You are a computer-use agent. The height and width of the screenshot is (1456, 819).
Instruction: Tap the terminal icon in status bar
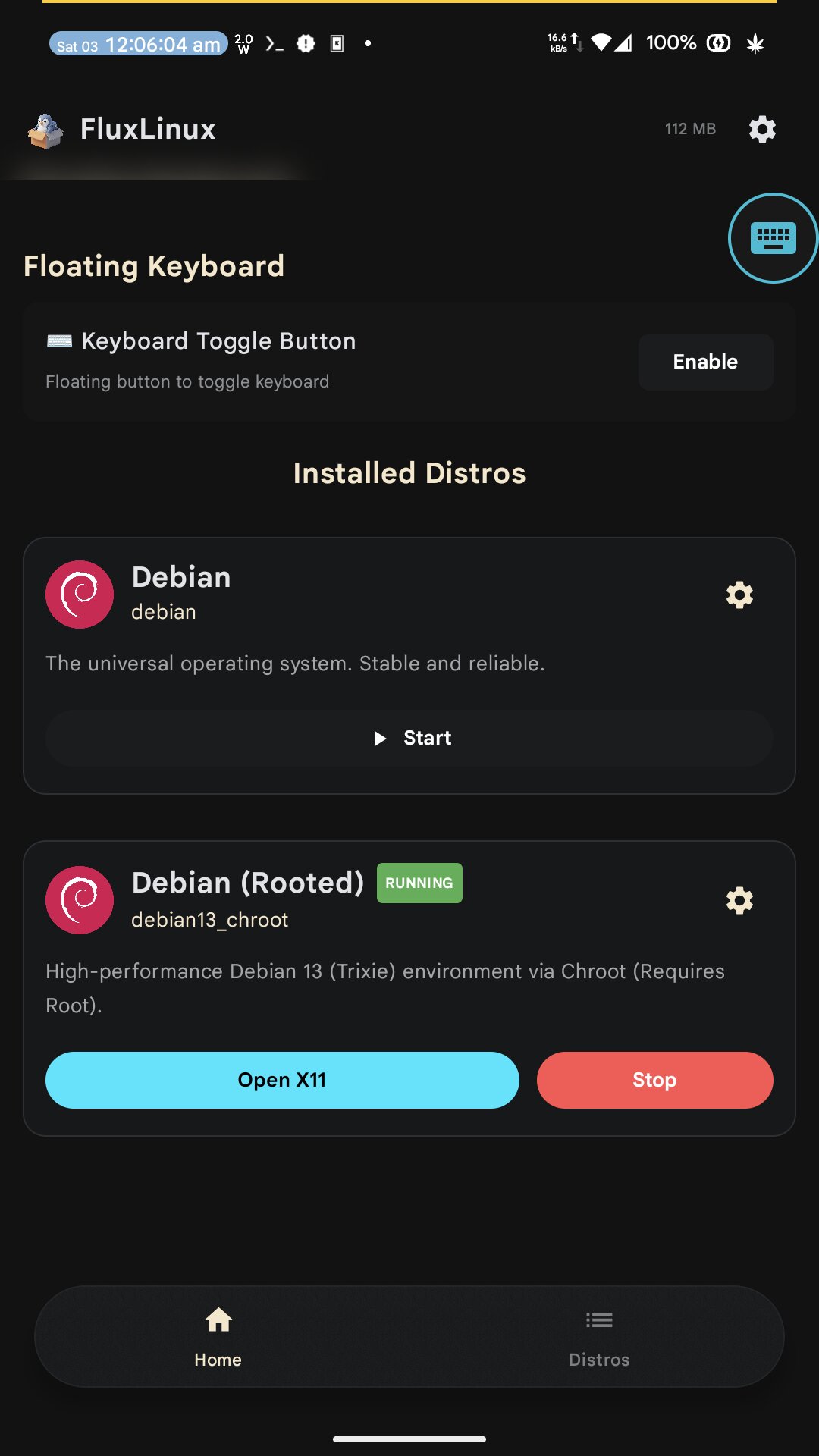pos(275,44)
